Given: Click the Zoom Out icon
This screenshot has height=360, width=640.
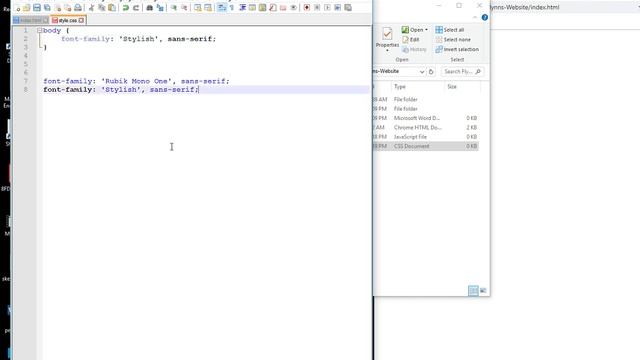Looking at the screenshot, I should 184,8.
